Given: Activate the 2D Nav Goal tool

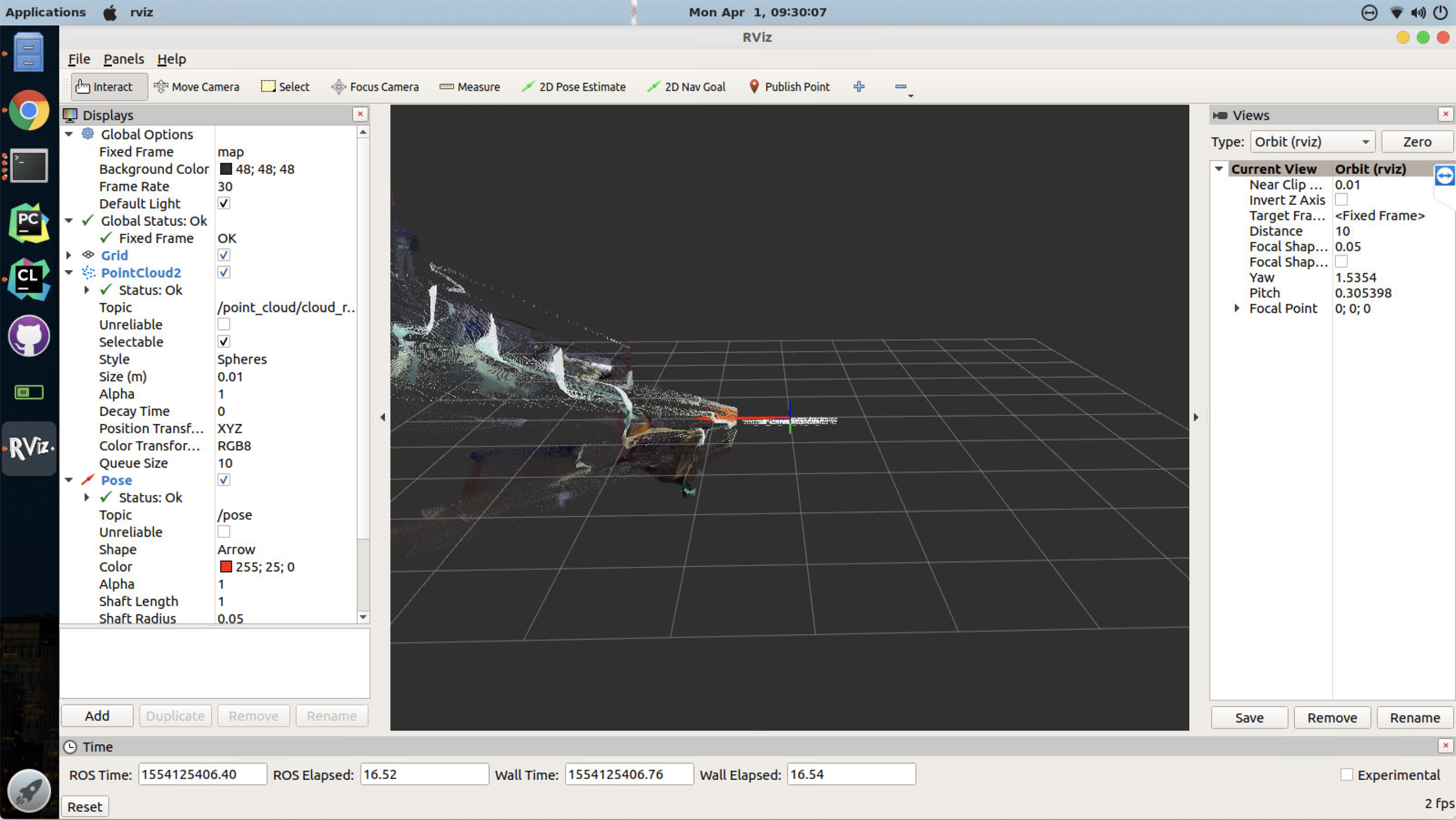Looking at the screenshot, I should click(686, 86).
